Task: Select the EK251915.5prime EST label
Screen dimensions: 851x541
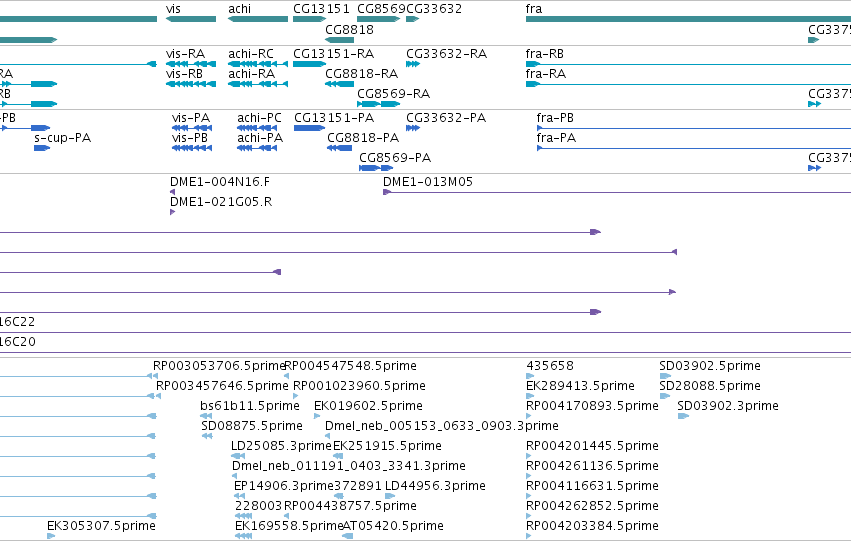Action: pos(388,446)
